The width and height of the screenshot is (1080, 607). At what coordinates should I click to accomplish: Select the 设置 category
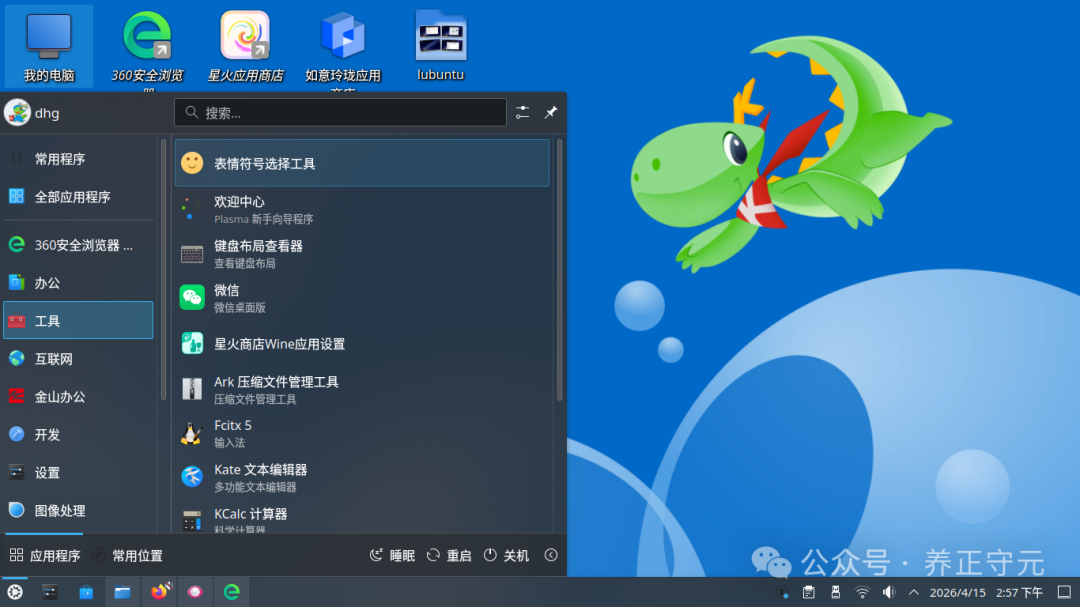pyautogui.click(x=78, y=473)
